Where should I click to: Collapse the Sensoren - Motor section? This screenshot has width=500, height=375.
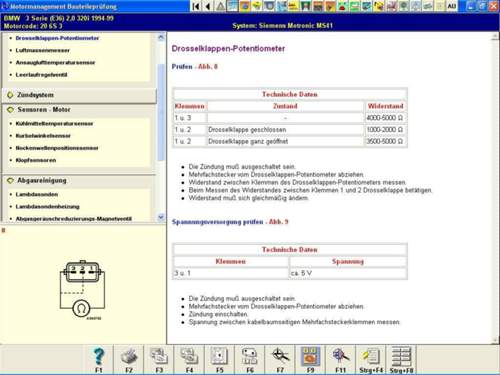point(10,110)
